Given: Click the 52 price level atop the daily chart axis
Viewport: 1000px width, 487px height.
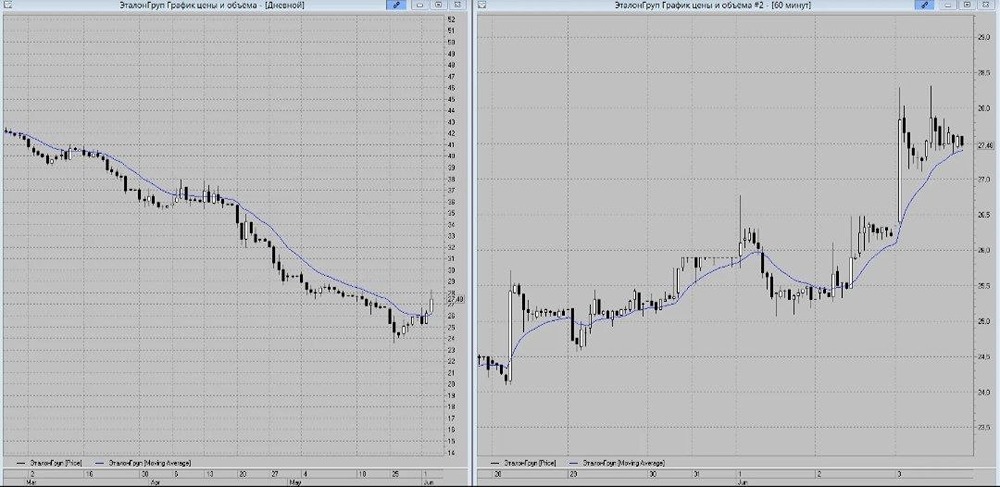Looking at the screenshot, I should click(452, 20).
